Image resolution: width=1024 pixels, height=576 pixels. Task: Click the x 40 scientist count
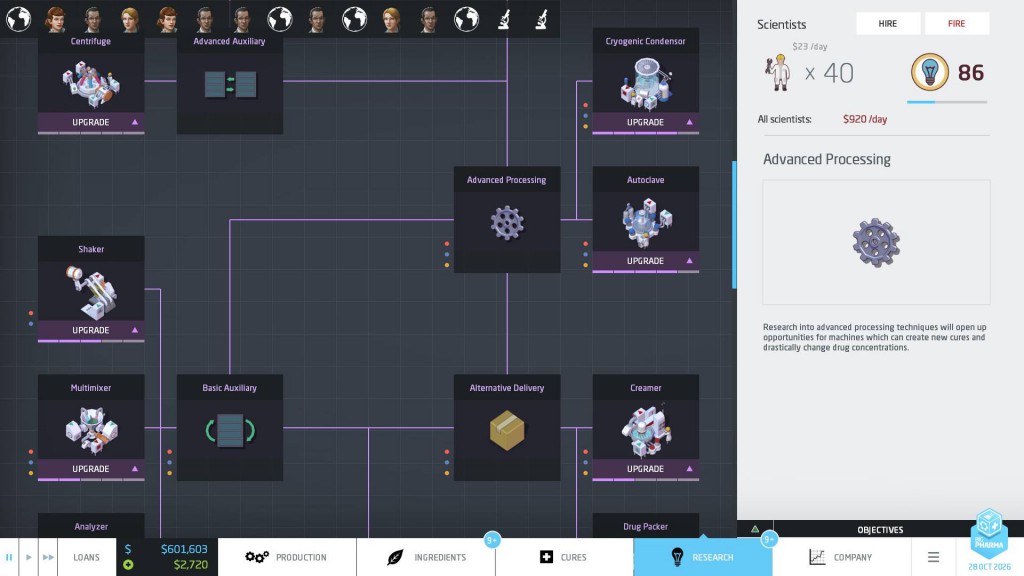pos(829,73)
